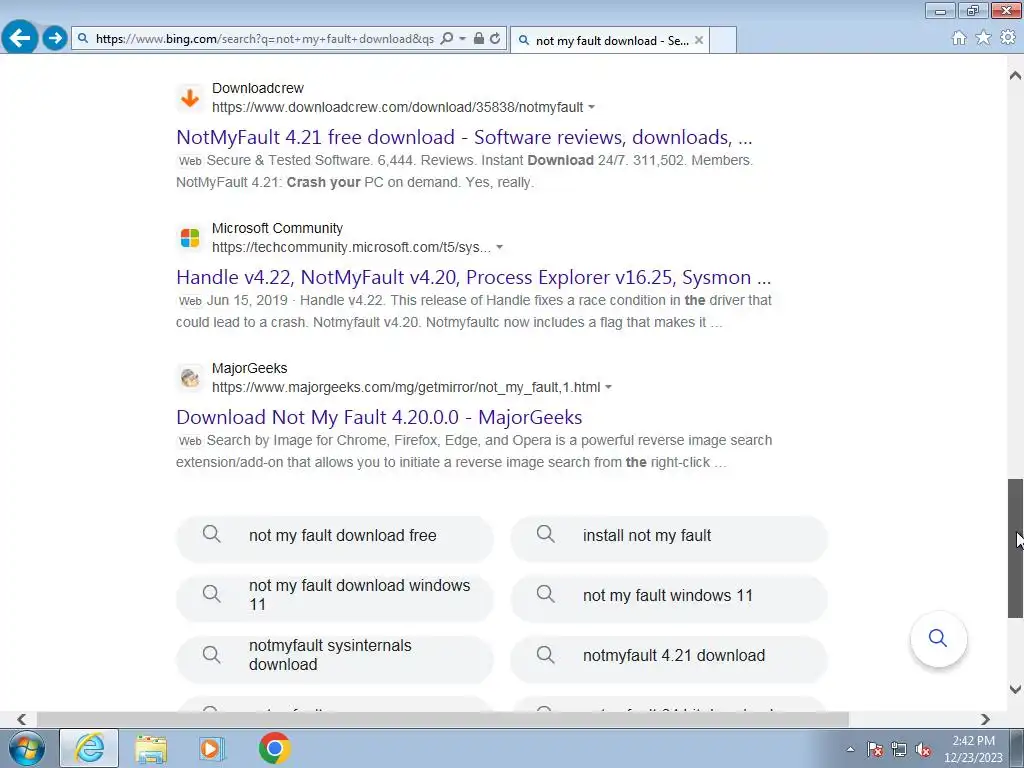Open the Windows Start menu
The height and width of the screenshot is (768, 1024).
tap(27, 748)
